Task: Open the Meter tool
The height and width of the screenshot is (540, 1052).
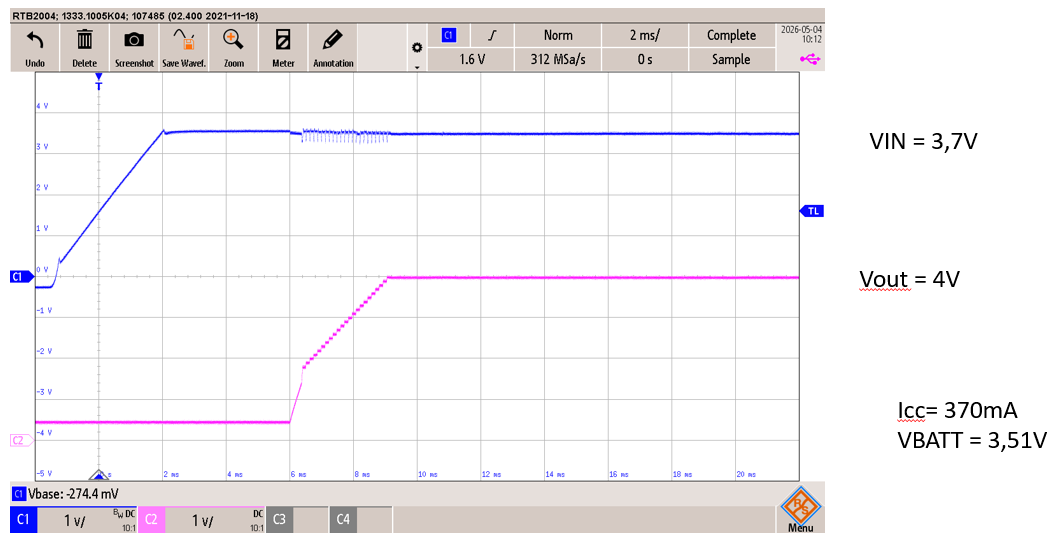Action: [283, 47]
